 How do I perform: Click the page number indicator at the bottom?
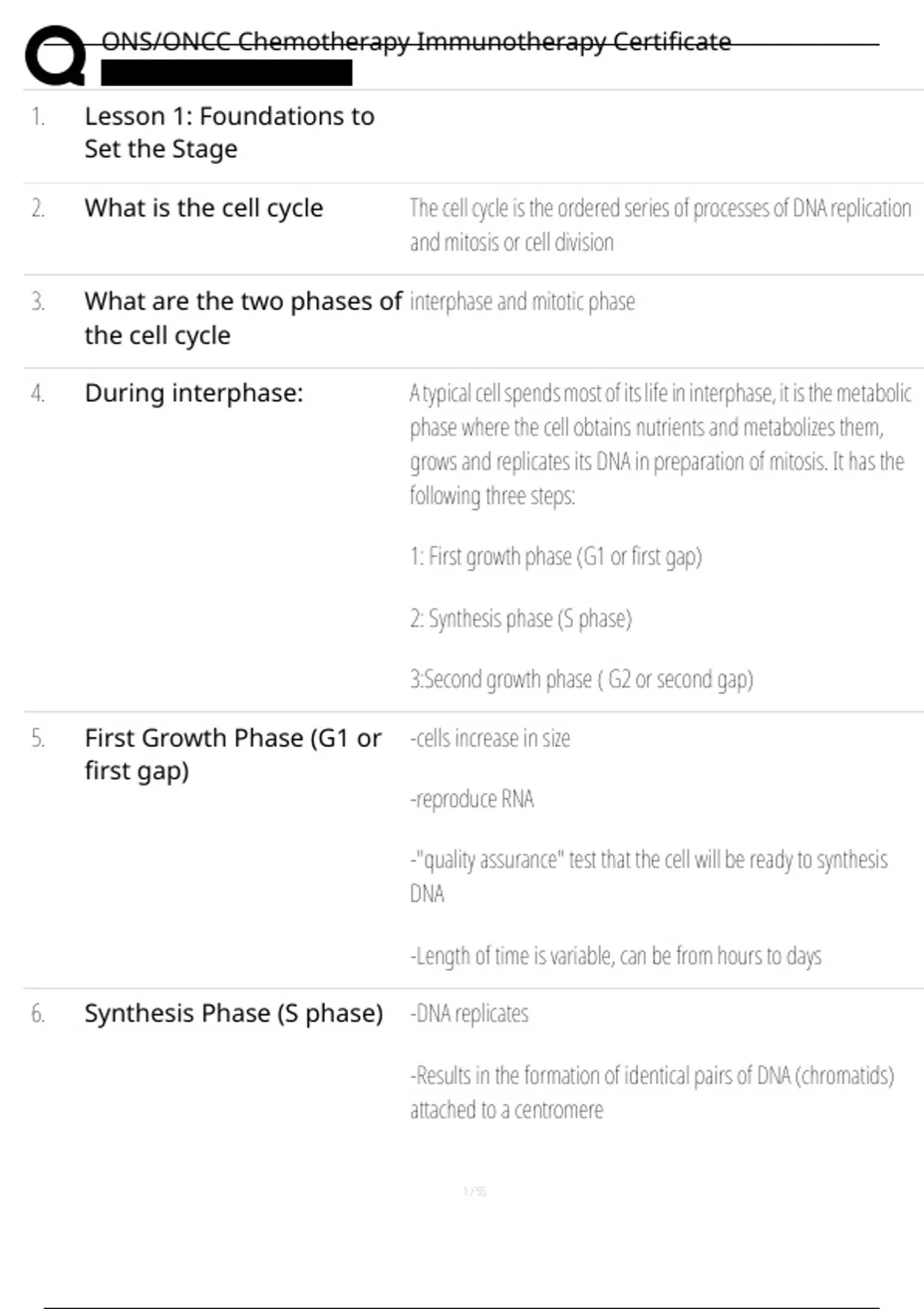(474, 1192)
